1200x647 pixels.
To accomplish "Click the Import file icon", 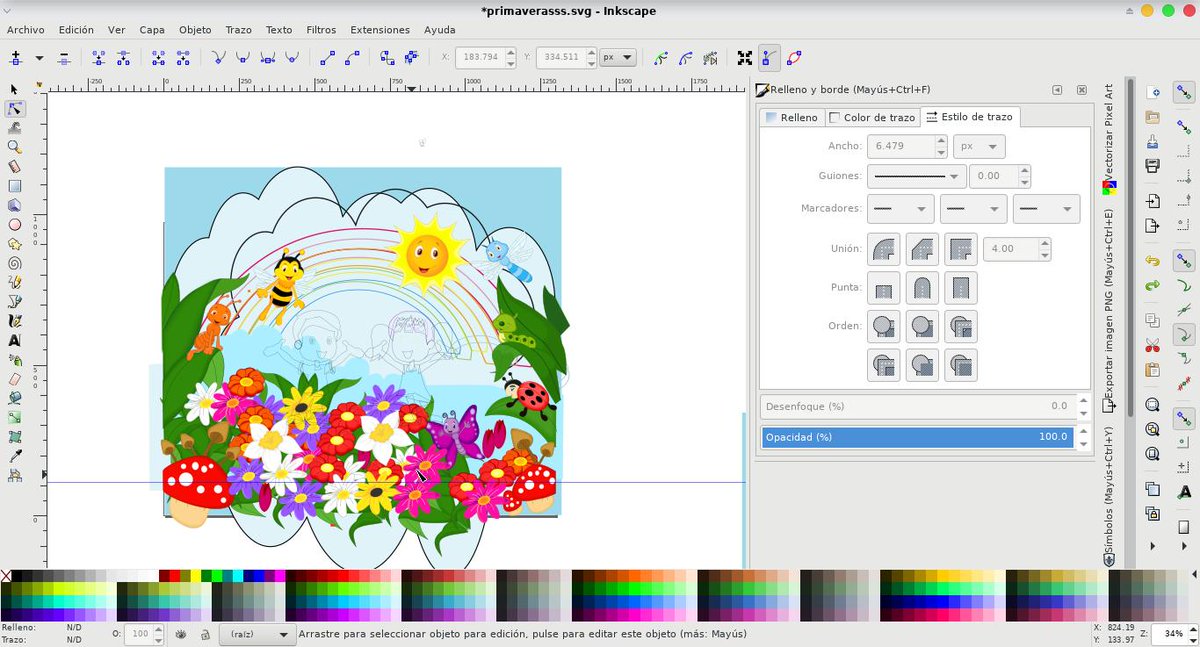I will tap(1152, 200).
